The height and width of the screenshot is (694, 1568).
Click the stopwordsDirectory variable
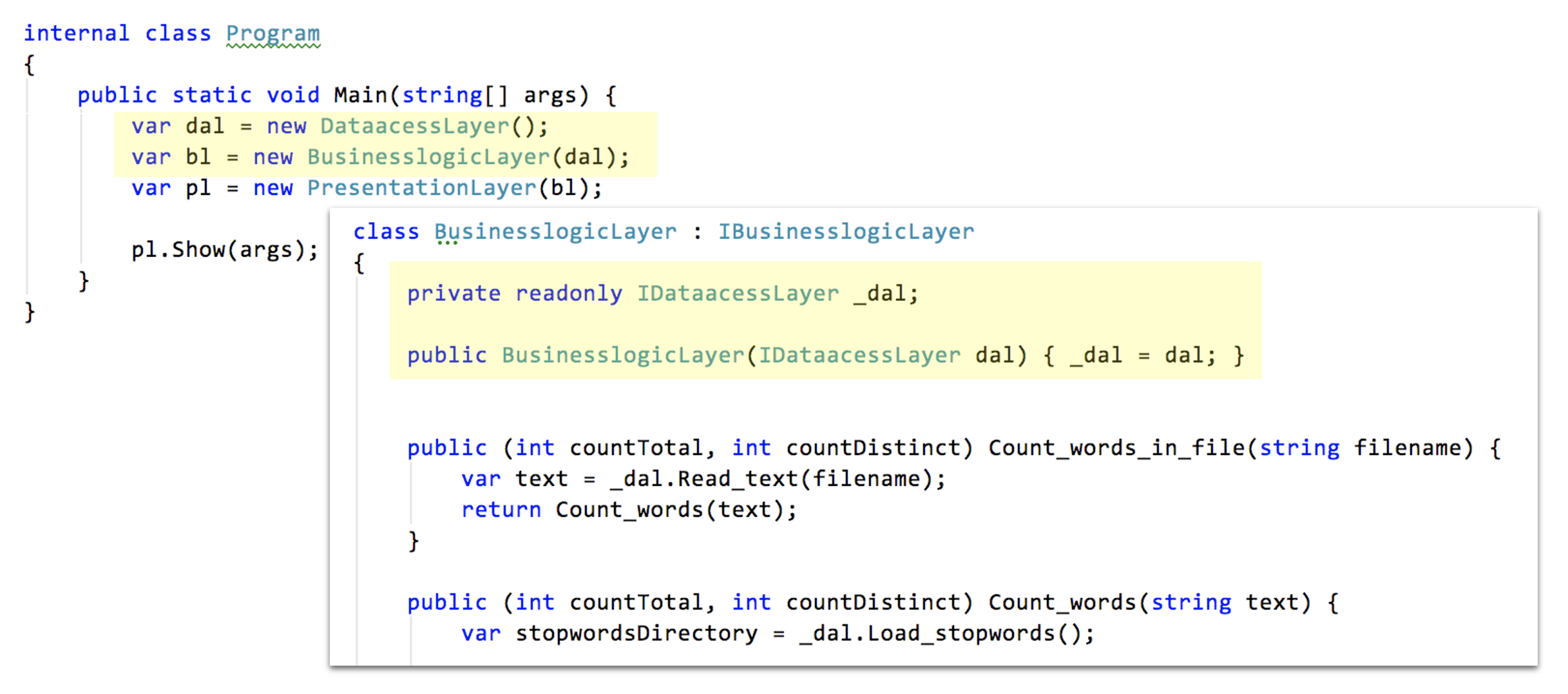(636, 633)
